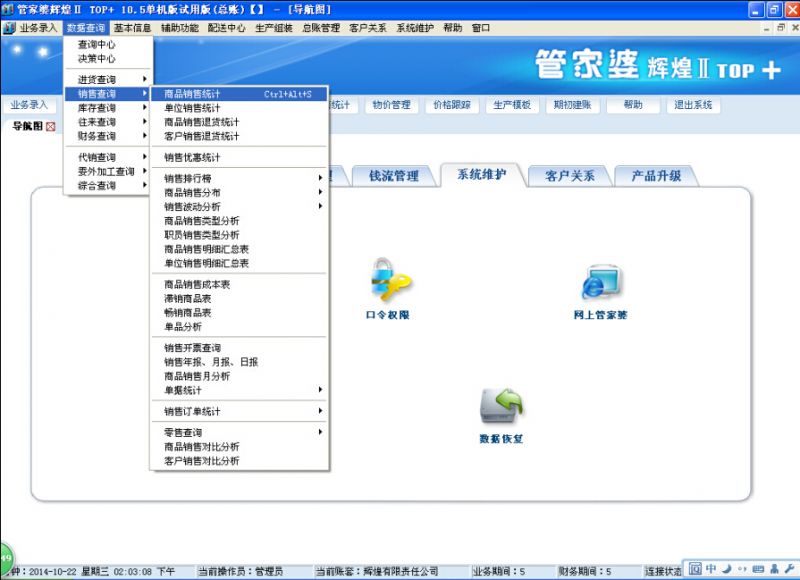Expand the 库存查询 submenu
This screenshot has height=580, width=800.
pos(108,108)
